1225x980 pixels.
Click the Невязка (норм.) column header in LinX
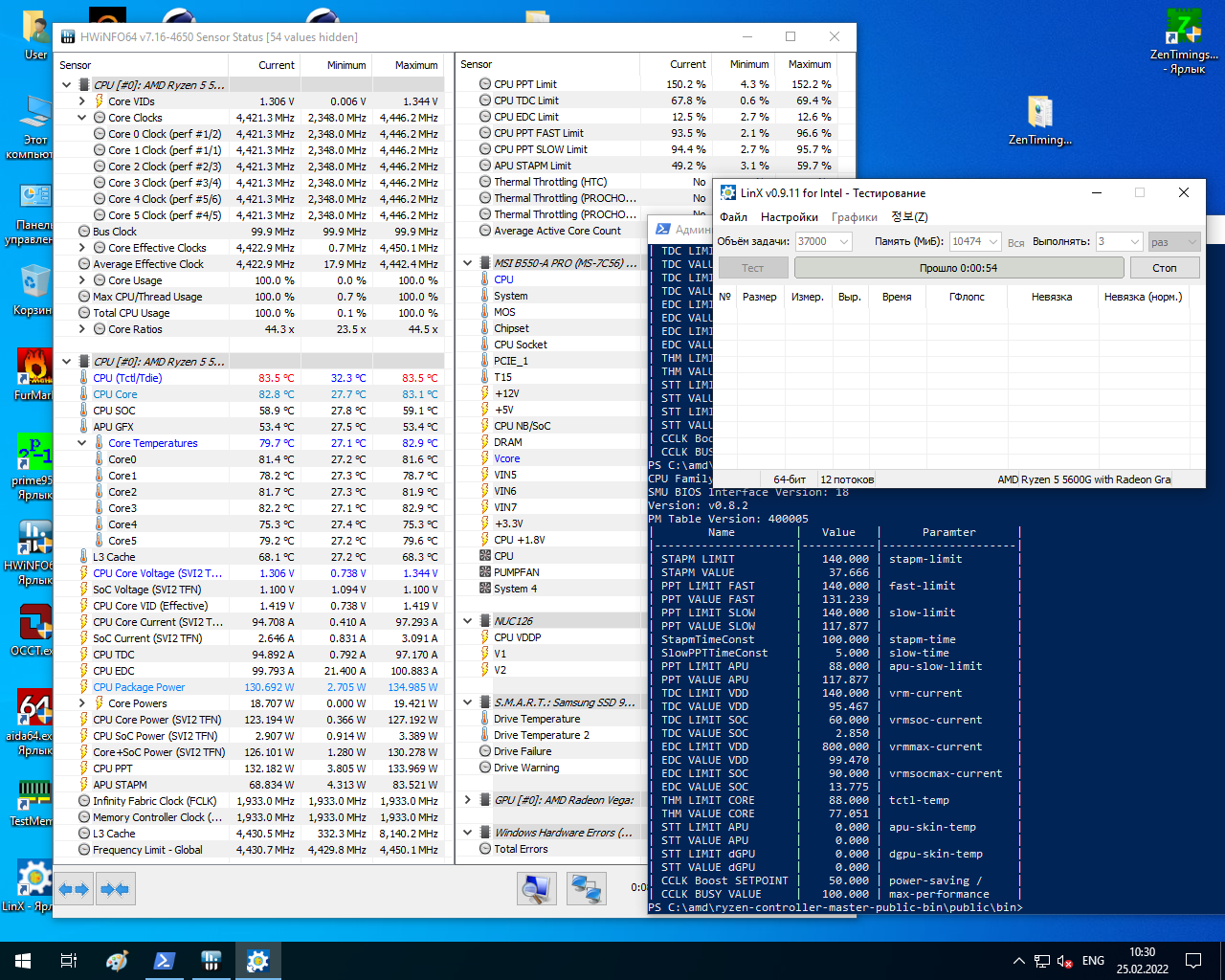pyautogui.click(x=1144, y=297)
